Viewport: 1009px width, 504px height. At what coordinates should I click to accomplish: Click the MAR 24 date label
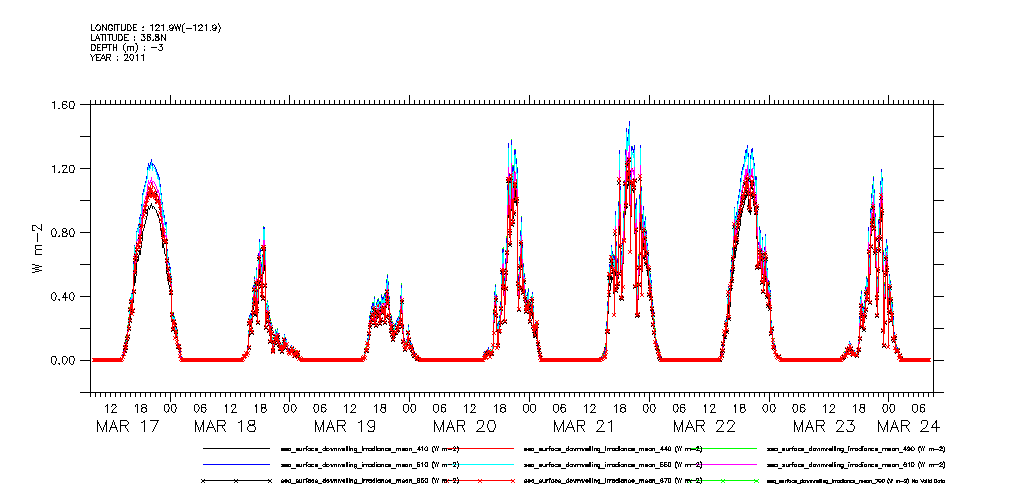[909, 426]
